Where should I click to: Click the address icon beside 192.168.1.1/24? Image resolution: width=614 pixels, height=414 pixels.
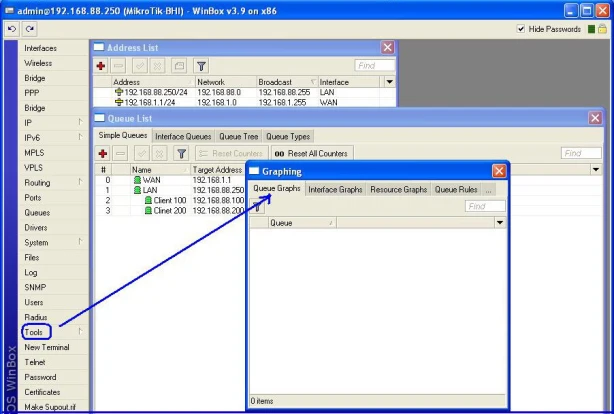119,102
